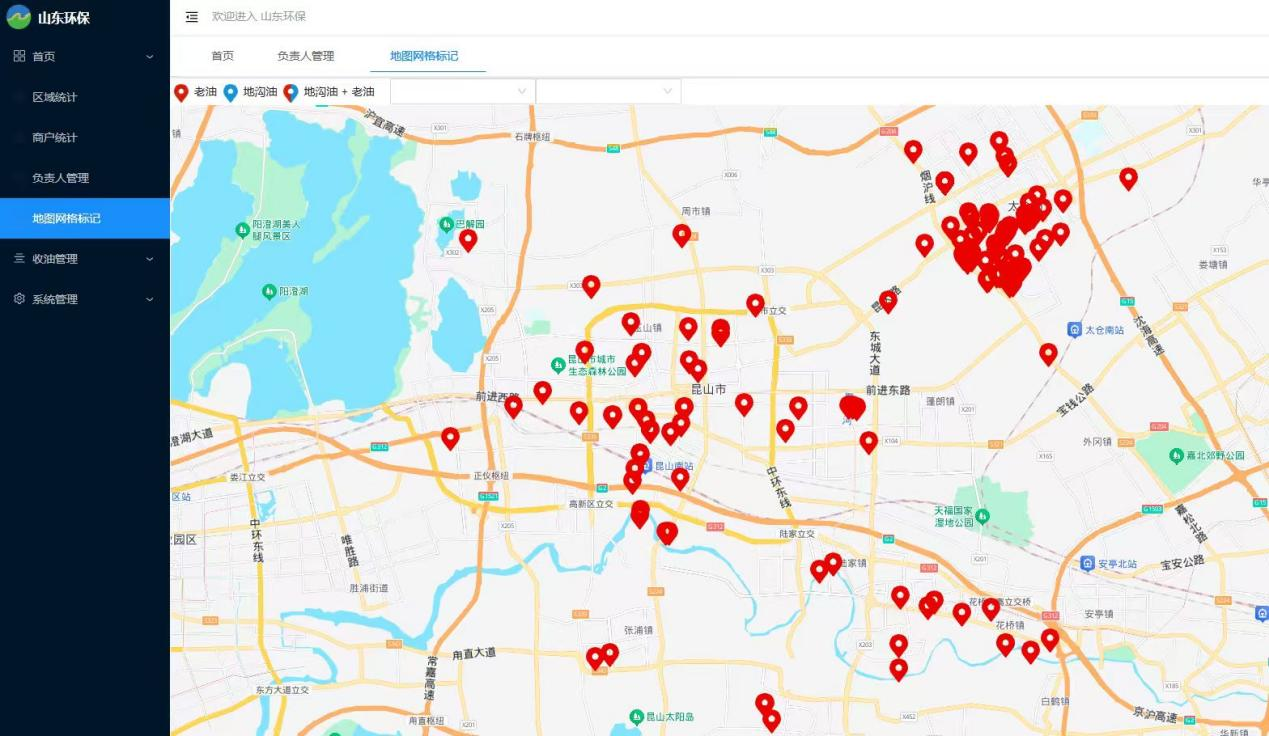Open the first empty filter dropdown
Image resolution: width=1269 pixels, height=736 pixels.
(x=462, y=91)
